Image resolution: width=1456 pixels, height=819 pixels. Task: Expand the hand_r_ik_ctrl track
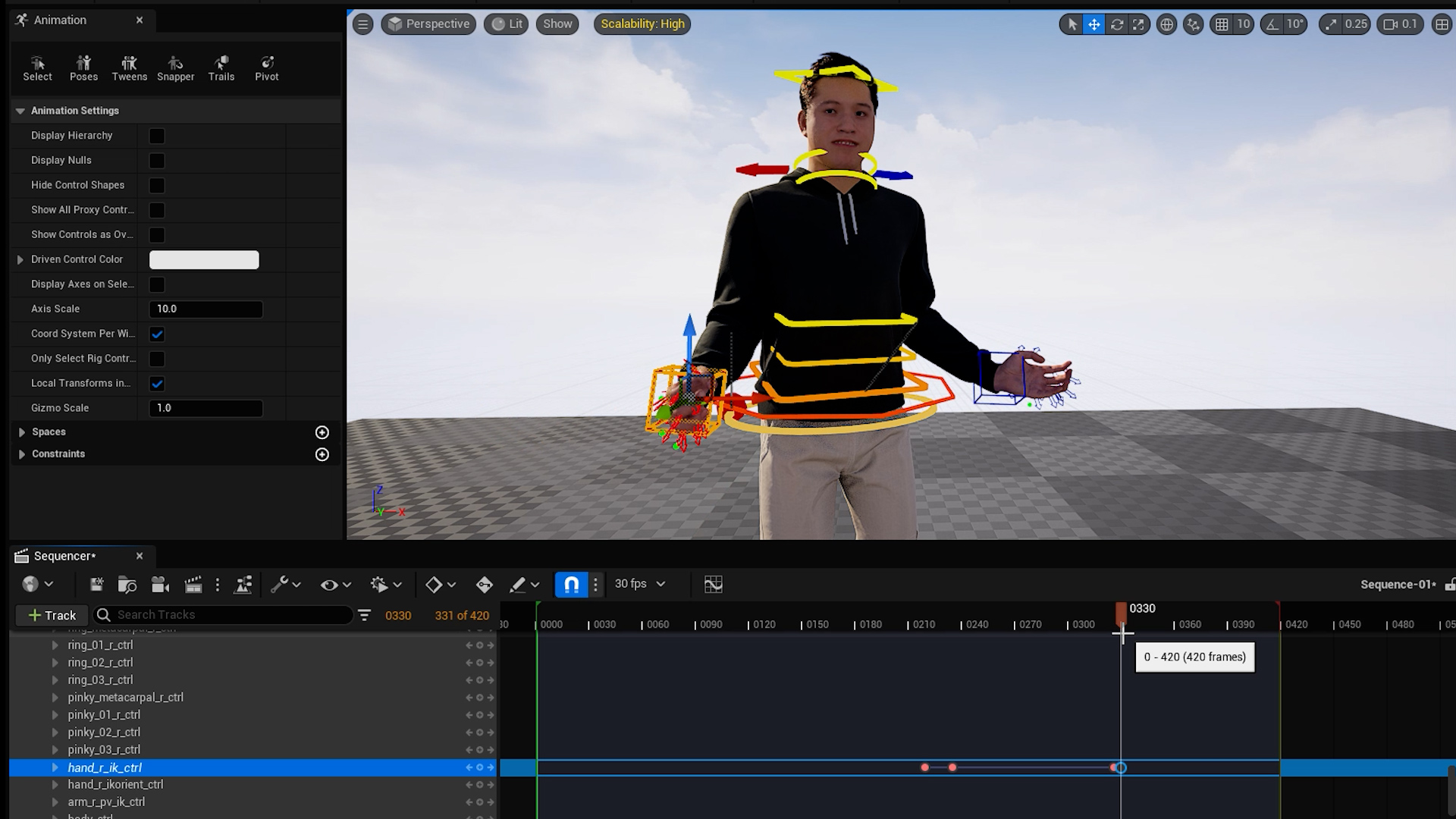55,767
